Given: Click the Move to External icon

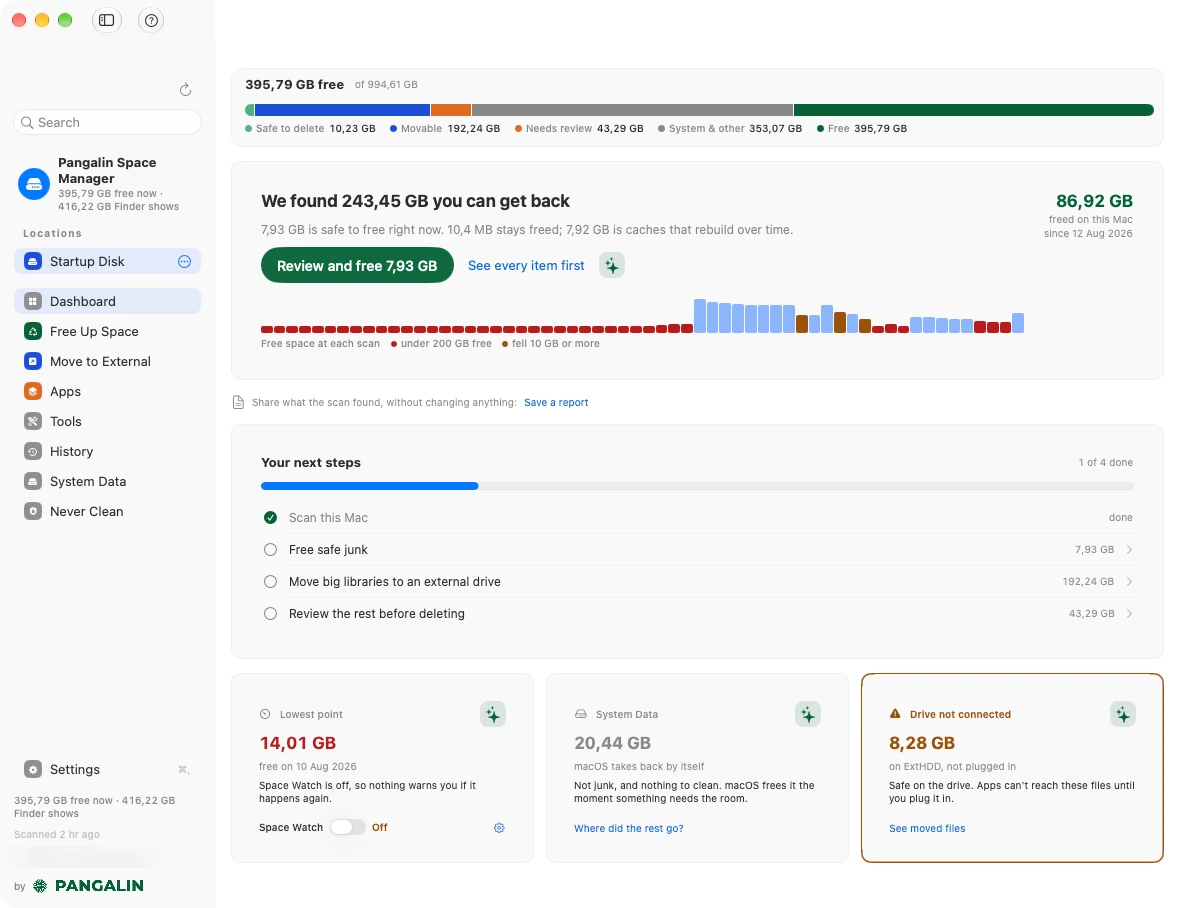Looking at the screenshot, I should tap(32, 361).
